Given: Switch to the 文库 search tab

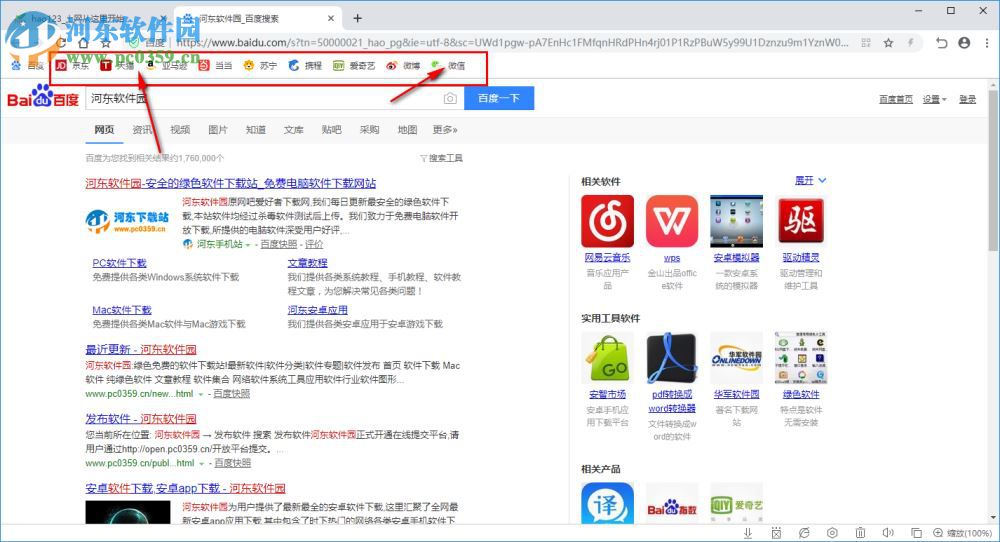Looking at the screenshot, I should [293, 129].
